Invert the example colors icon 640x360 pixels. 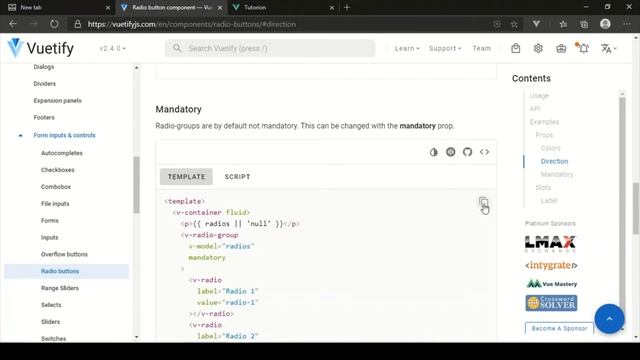[x=433, y=152]
